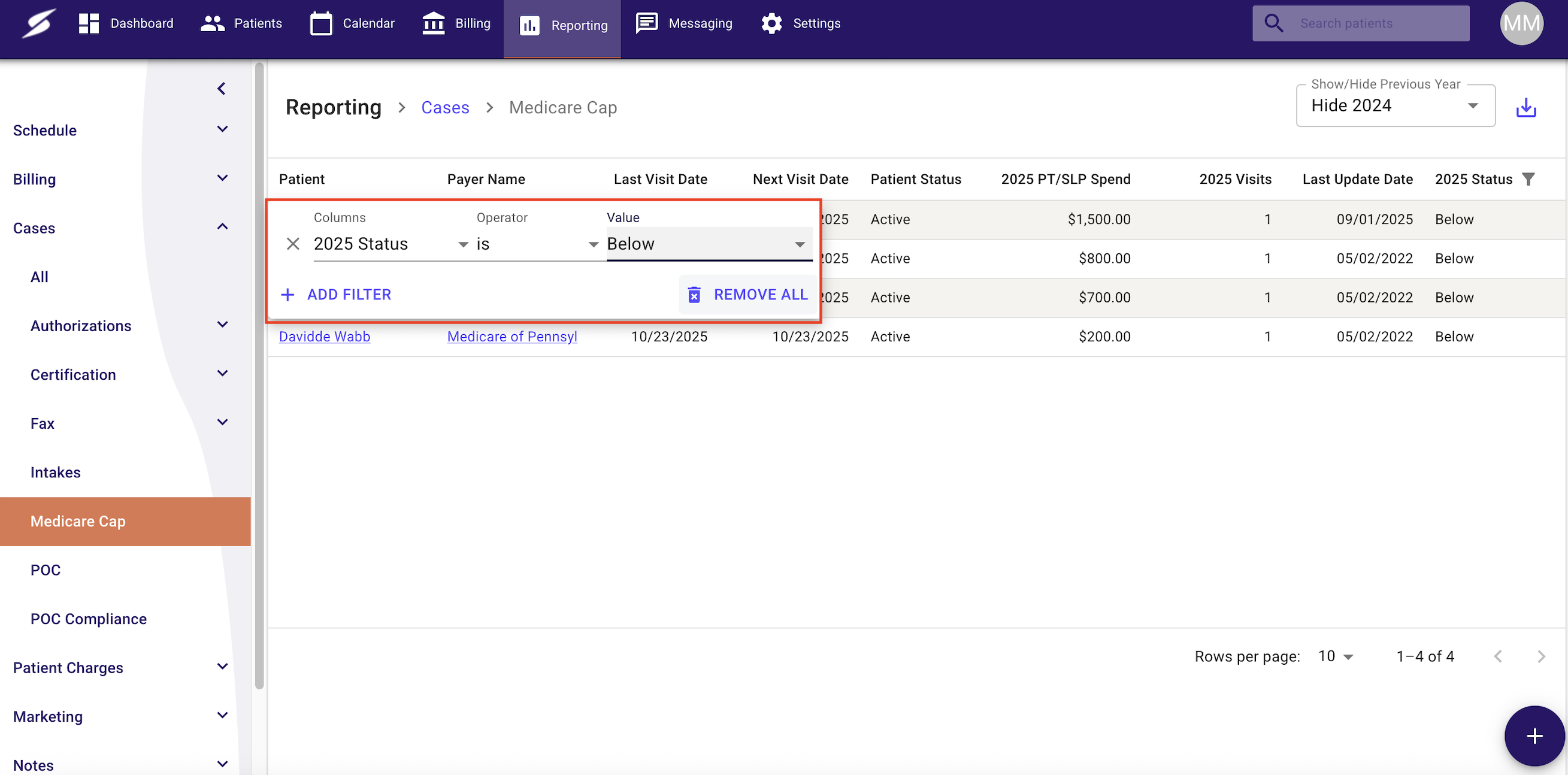Click the download report icon
The width and height of the screenshot is (1568, 775).
pyautogui.click(x=1525, y=108)
